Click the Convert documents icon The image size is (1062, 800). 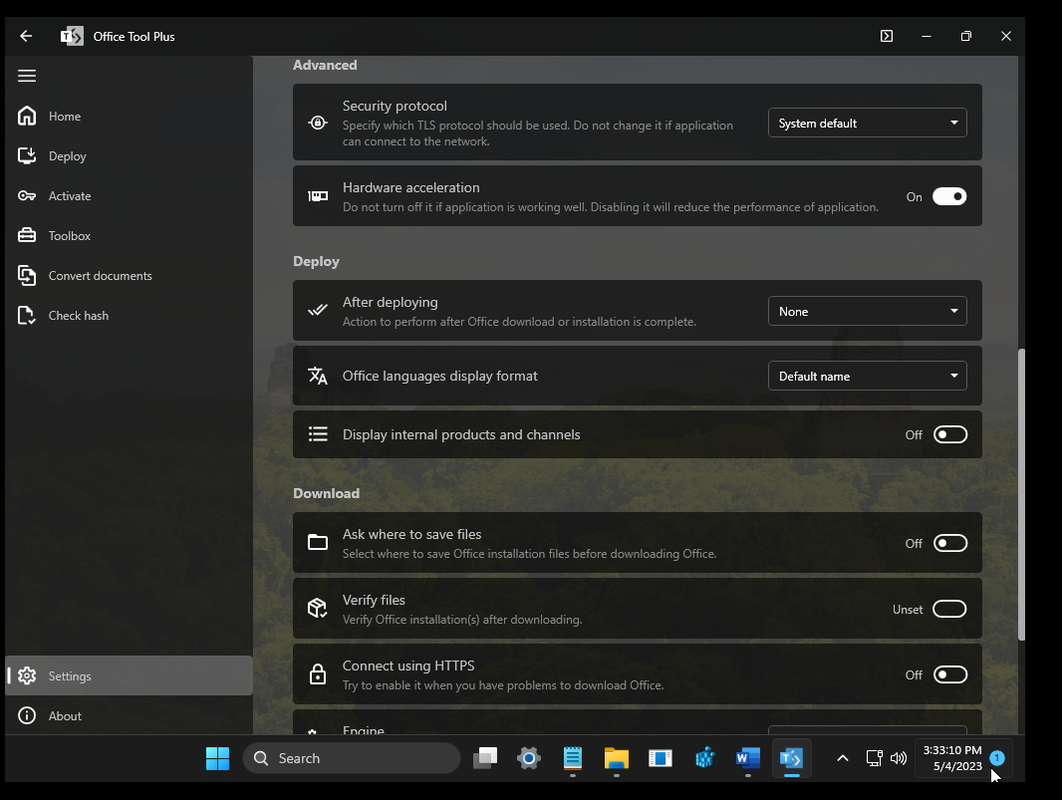27,276
